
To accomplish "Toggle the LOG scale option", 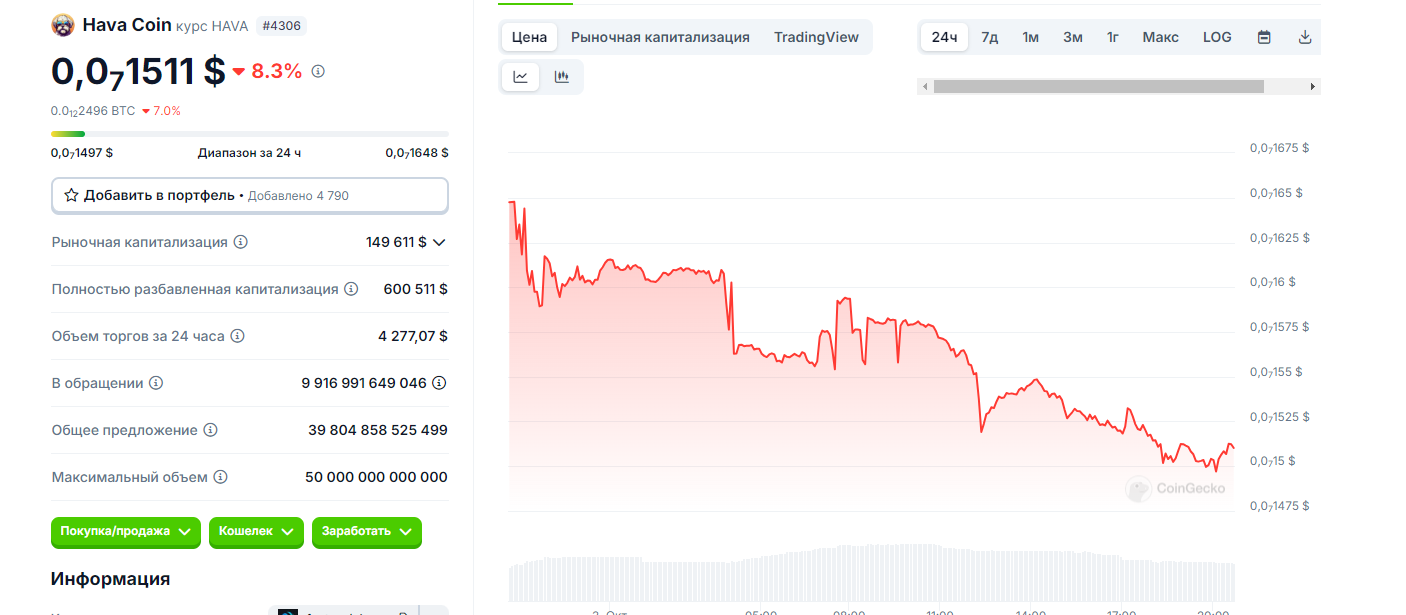I will click(x=1217, y=37).
